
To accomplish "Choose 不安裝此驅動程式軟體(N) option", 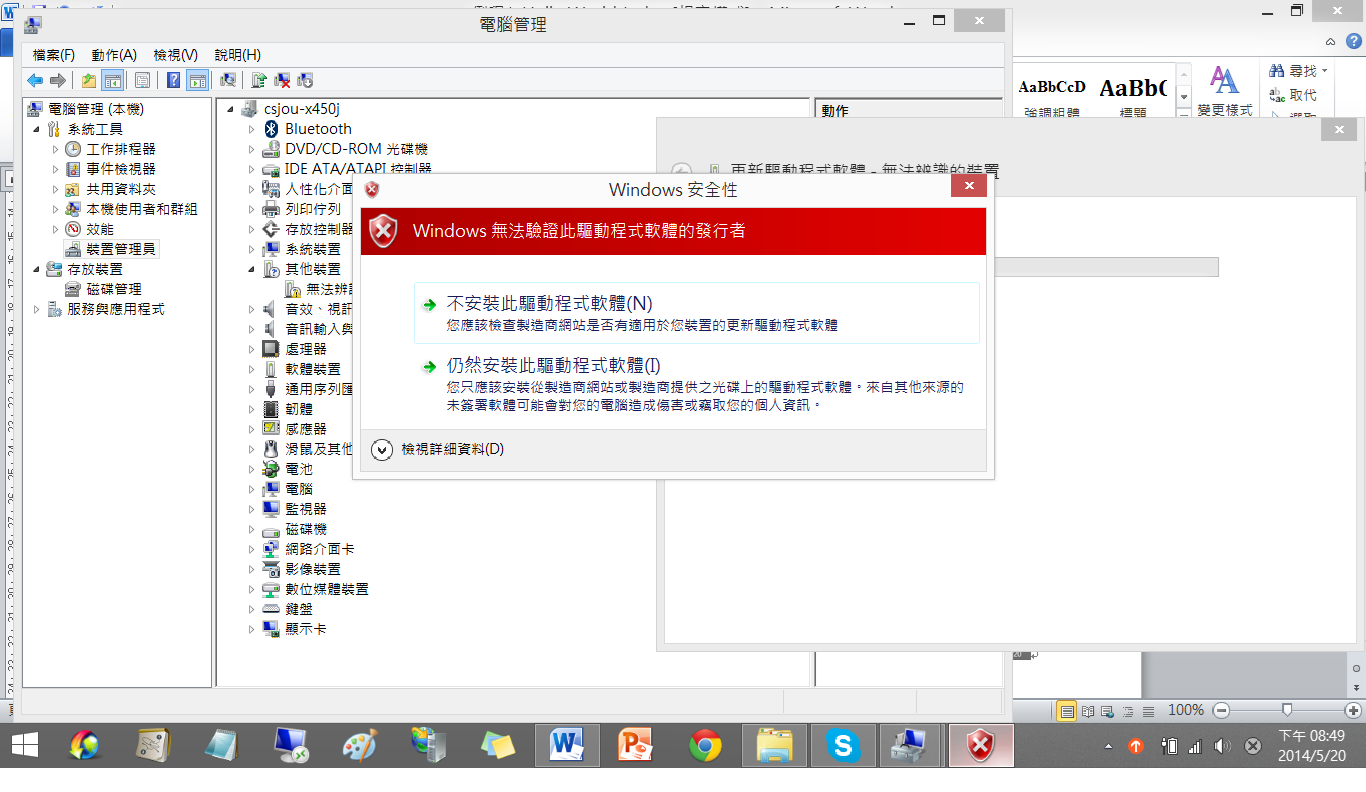I will [x=696, y=313].
